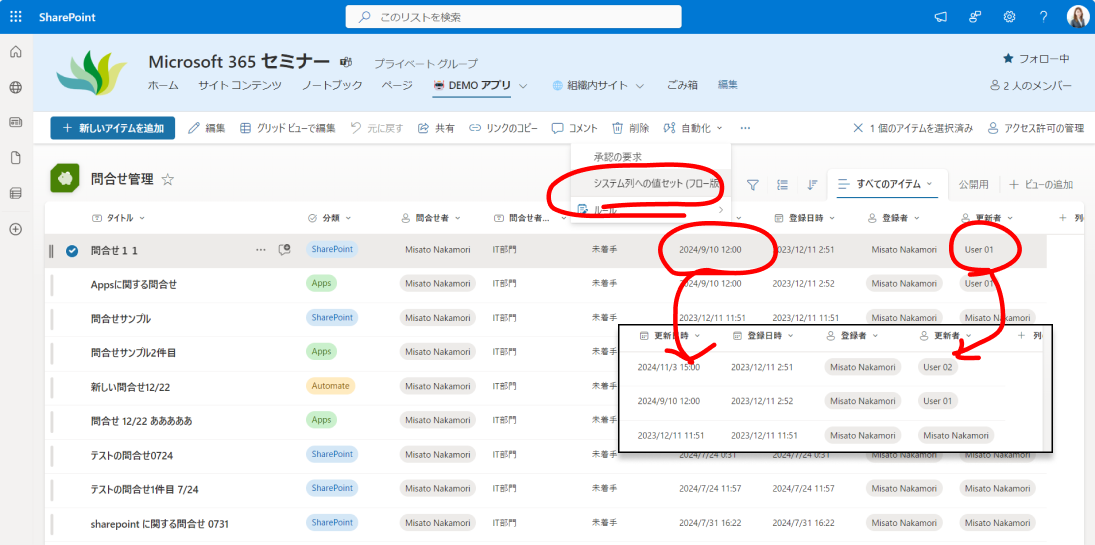Click 共有 in the command bar

(x=436, y=129)
